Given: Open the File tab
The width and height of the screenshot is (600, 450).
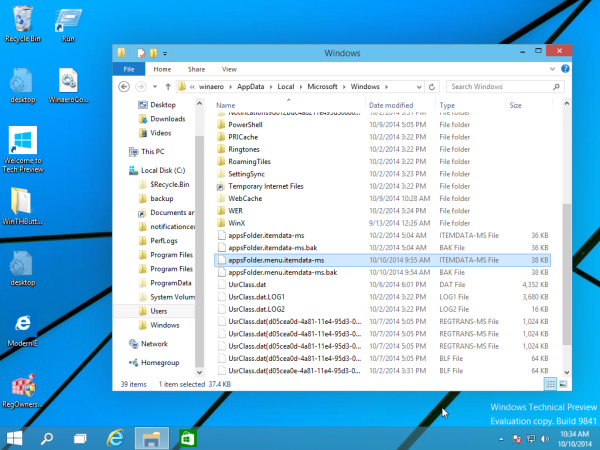Looking at the screenshot, I should [x=129, y=69].
